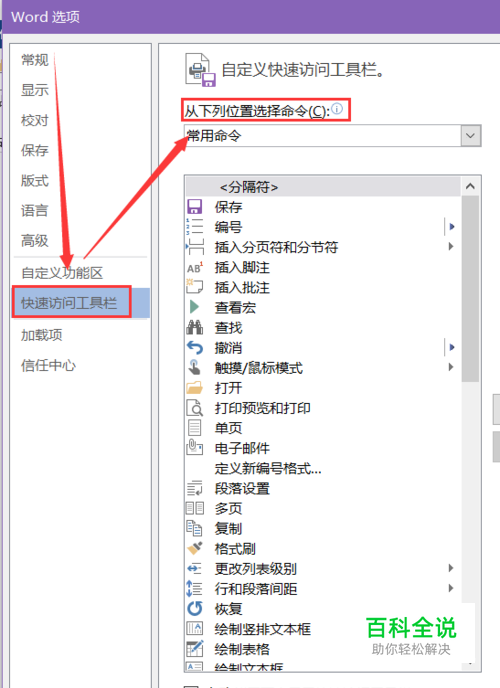This screenshot has width=500, height=688.
Task: Click the multiple pages icon beside 多页
Action: click(x=195, y=508)
